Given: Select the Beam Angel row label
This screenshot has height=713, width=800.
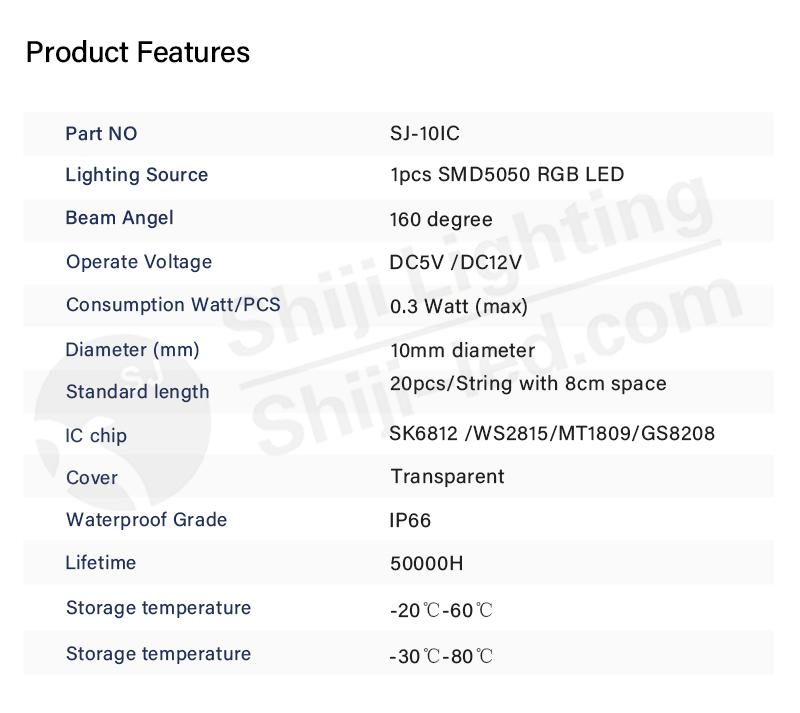Looking at the screenshot, I should [x=119, y=218].
